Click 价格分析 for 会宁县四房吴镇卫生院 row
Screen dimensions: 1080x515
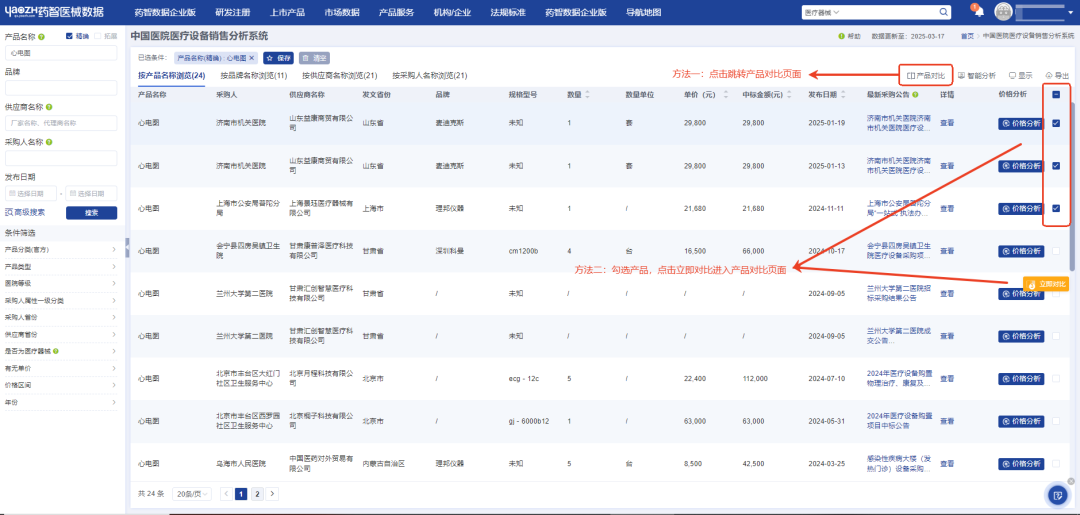point(1021,251)
